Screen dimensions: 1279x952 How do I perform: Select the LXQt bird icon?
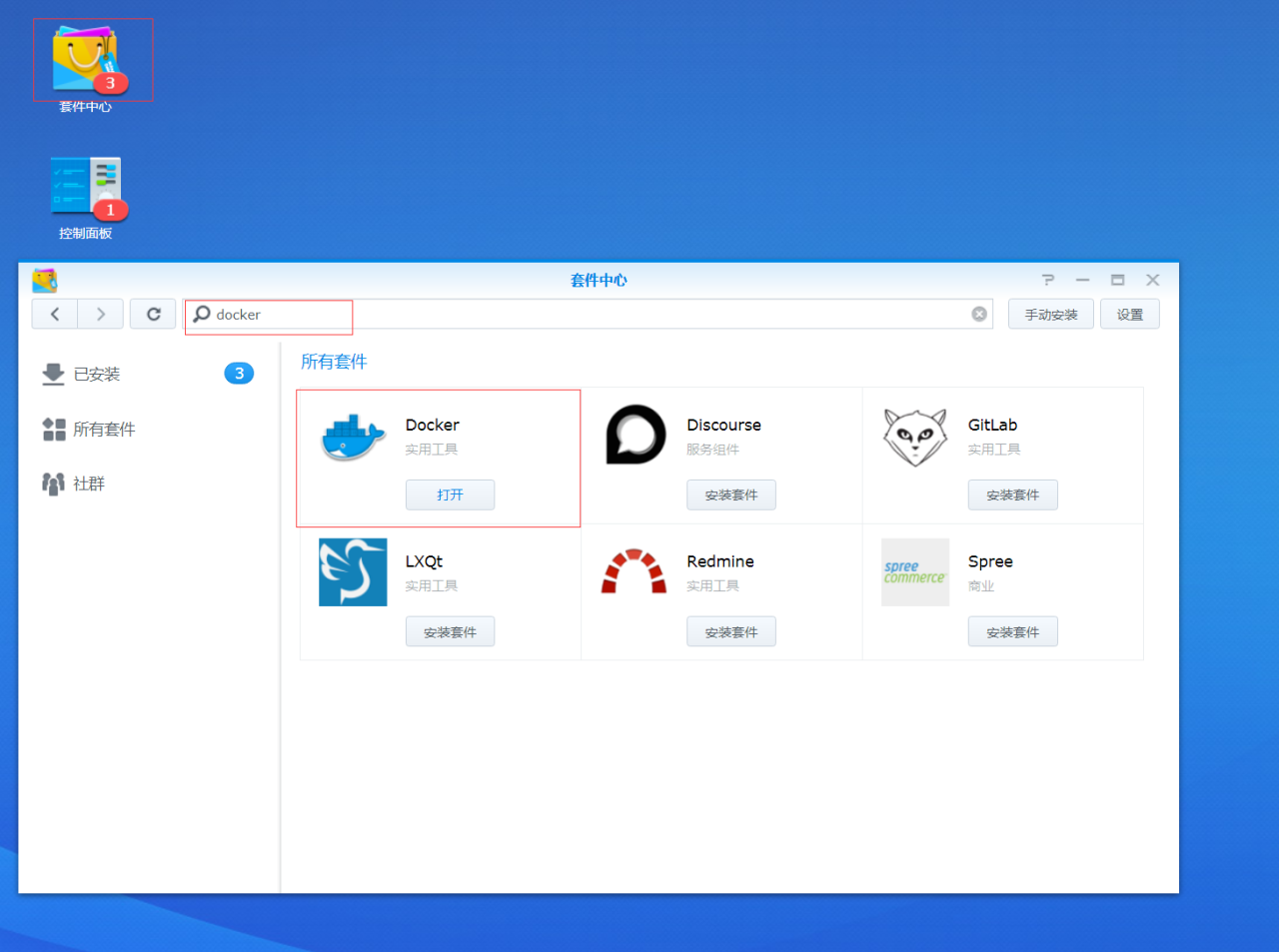tap(352, 571)
